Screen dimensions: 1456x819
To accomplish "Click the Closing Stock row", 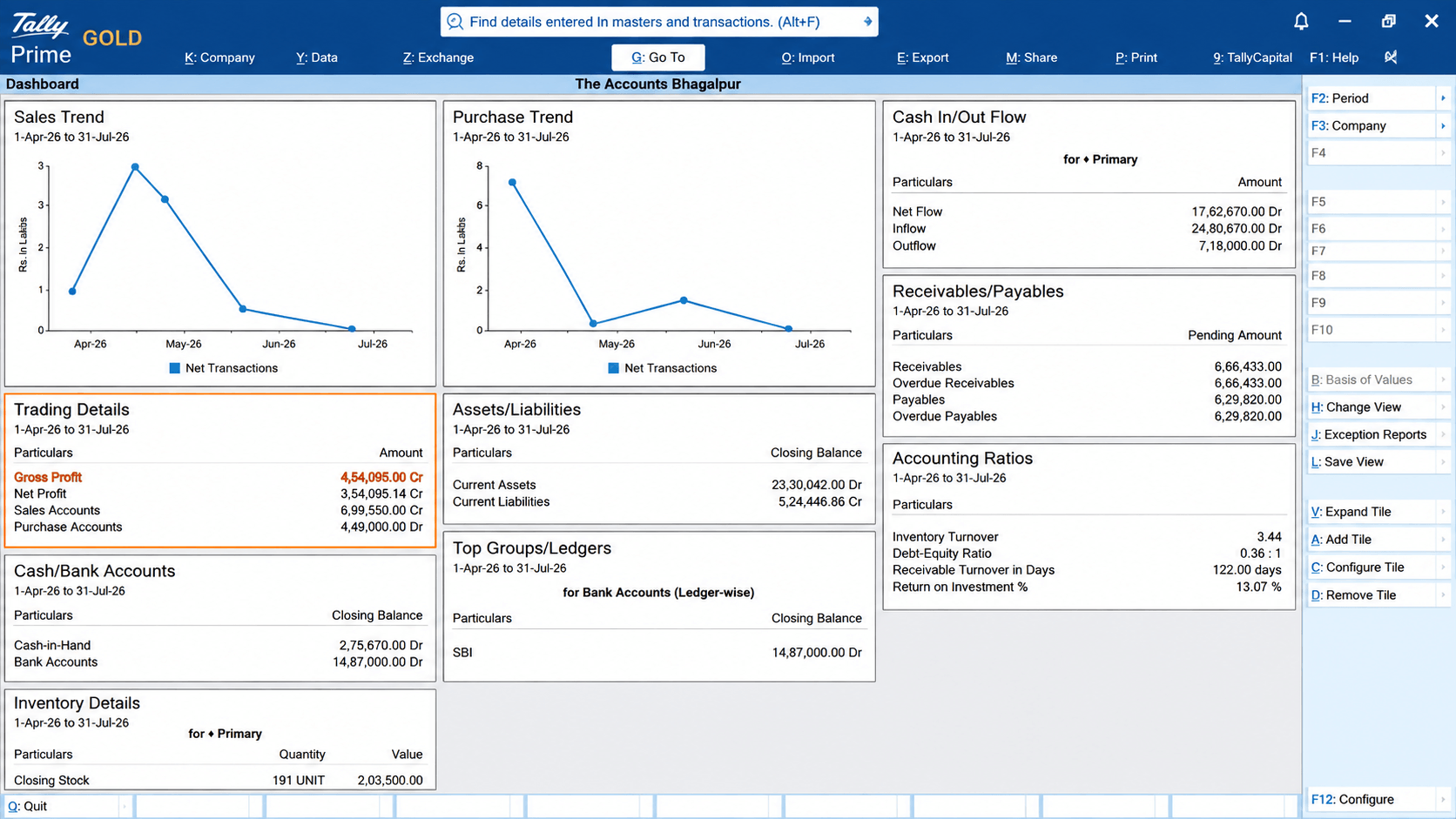I will click(x=219, y=780).
